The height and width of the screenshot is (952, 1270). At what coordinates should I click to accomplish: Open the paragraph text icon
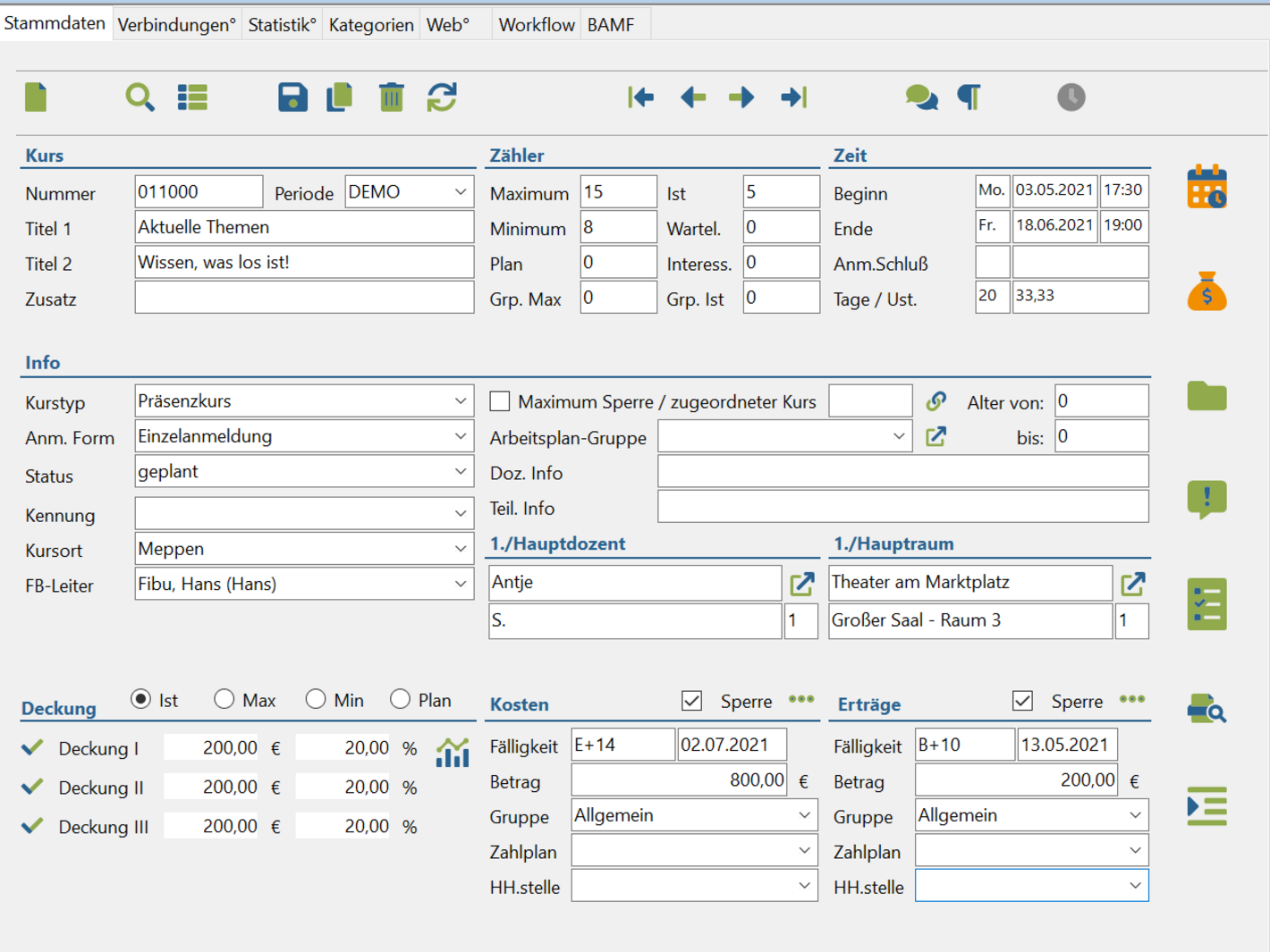[x=969, y=97]
